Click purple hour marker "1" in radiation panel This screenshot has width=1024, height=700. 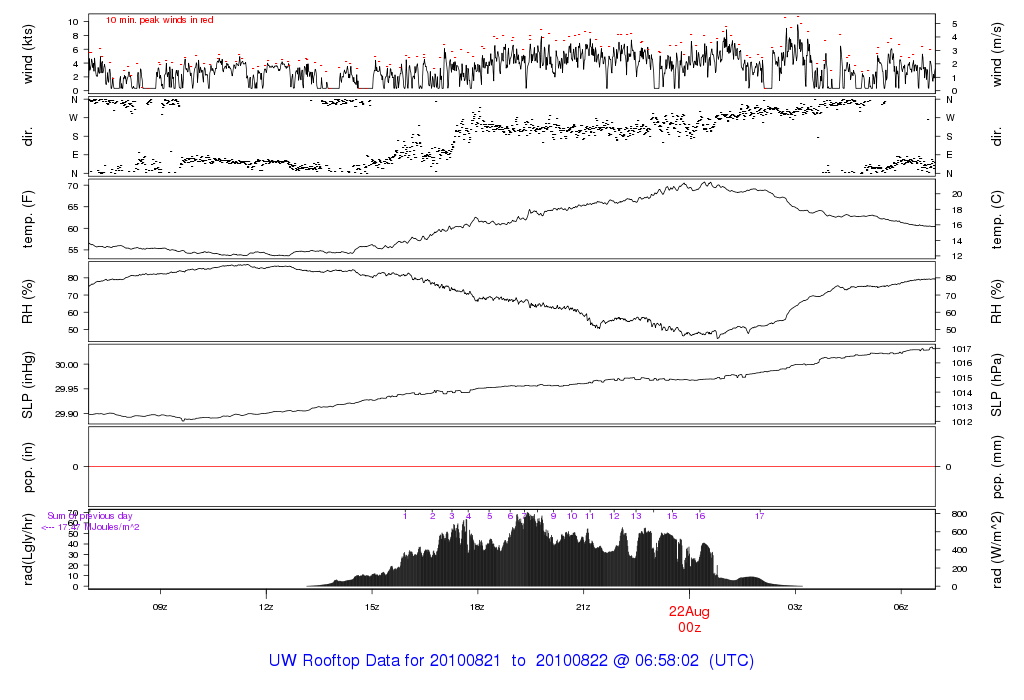(405, 516)
